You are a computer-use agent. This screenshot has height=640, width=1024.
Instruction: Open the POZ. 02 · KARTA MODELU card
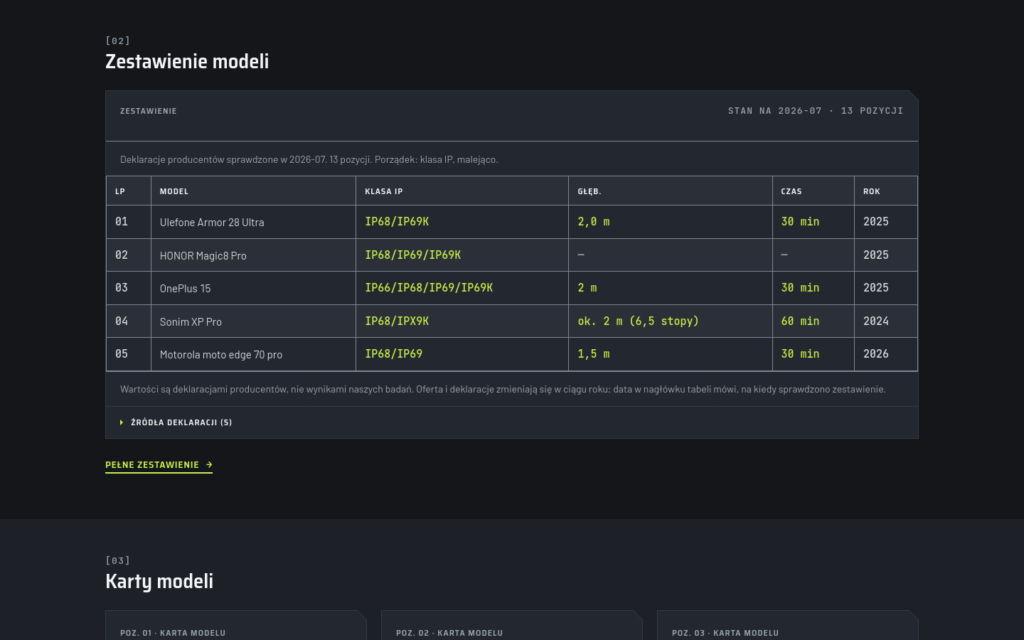[x=511, y=626]
